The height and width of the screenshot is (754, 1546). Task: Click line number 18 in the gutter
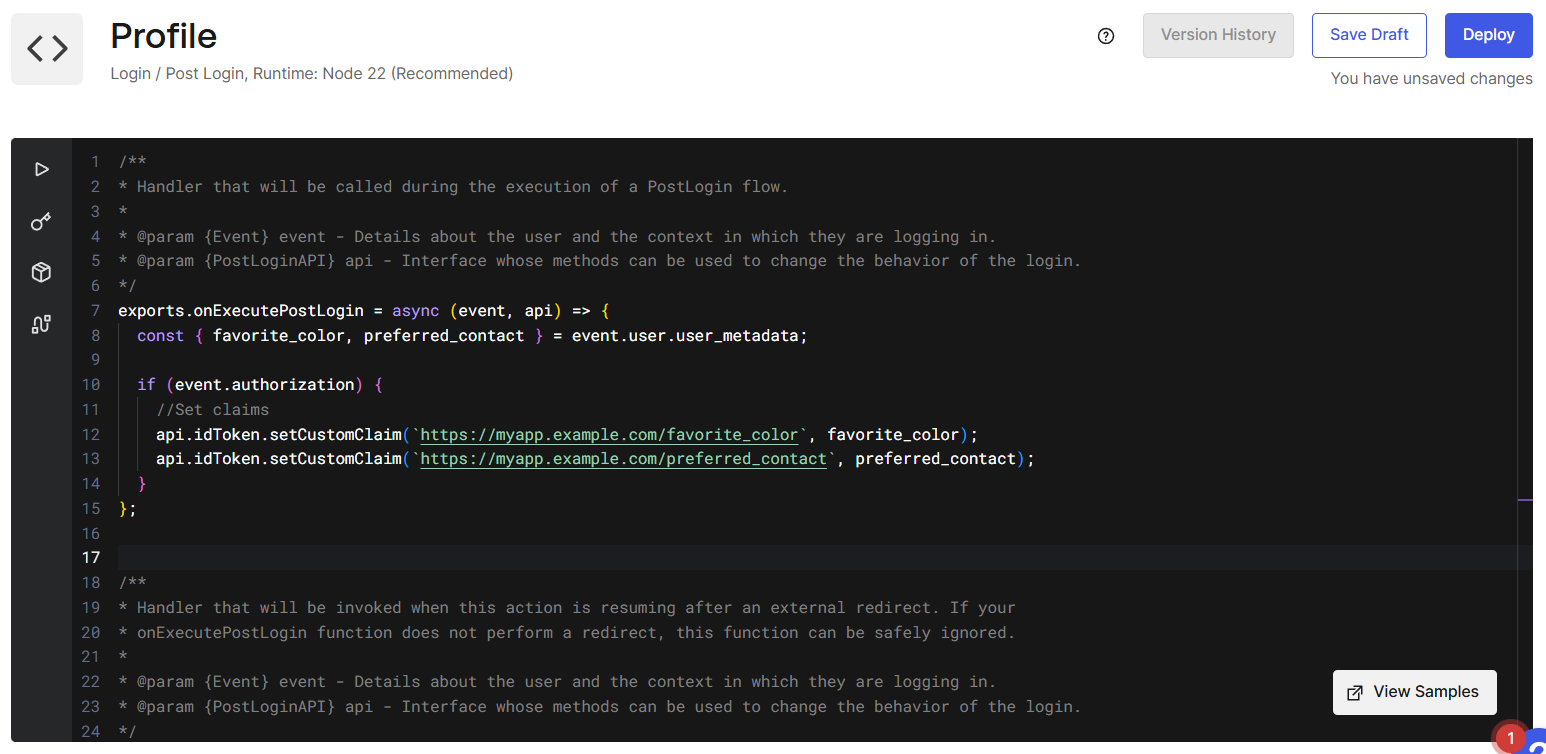tap(91, 583)
